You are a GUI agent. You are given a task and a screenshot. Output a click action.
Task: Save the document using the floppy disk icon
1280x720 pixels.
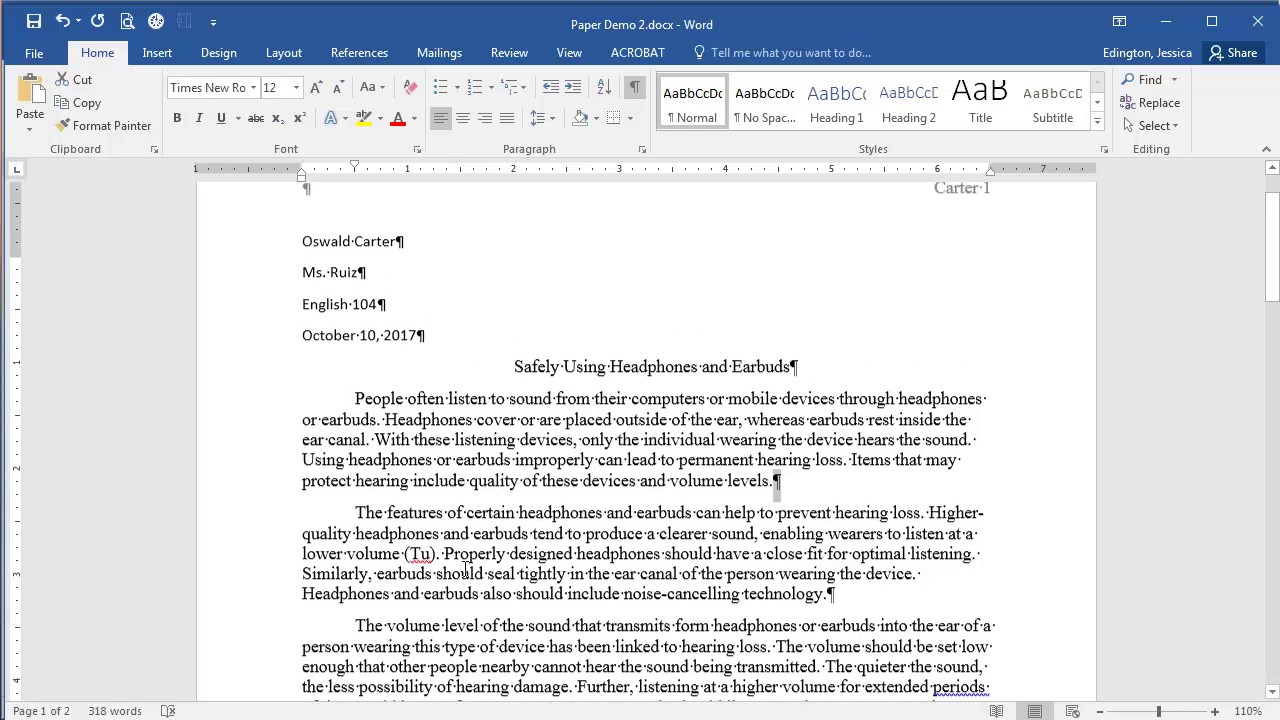click(x=34, y=21)
